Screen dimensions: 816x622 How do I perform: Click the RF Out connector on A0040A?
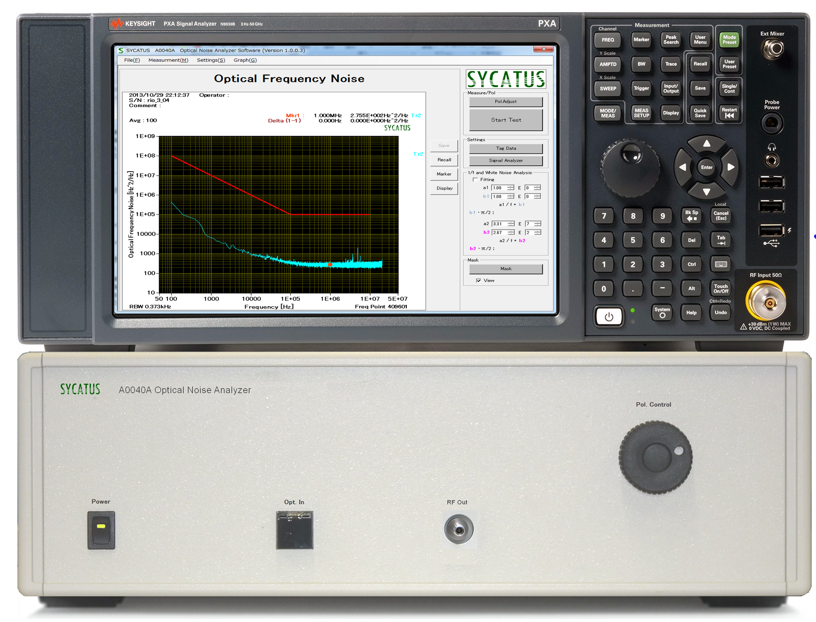(x=459, y=529)
